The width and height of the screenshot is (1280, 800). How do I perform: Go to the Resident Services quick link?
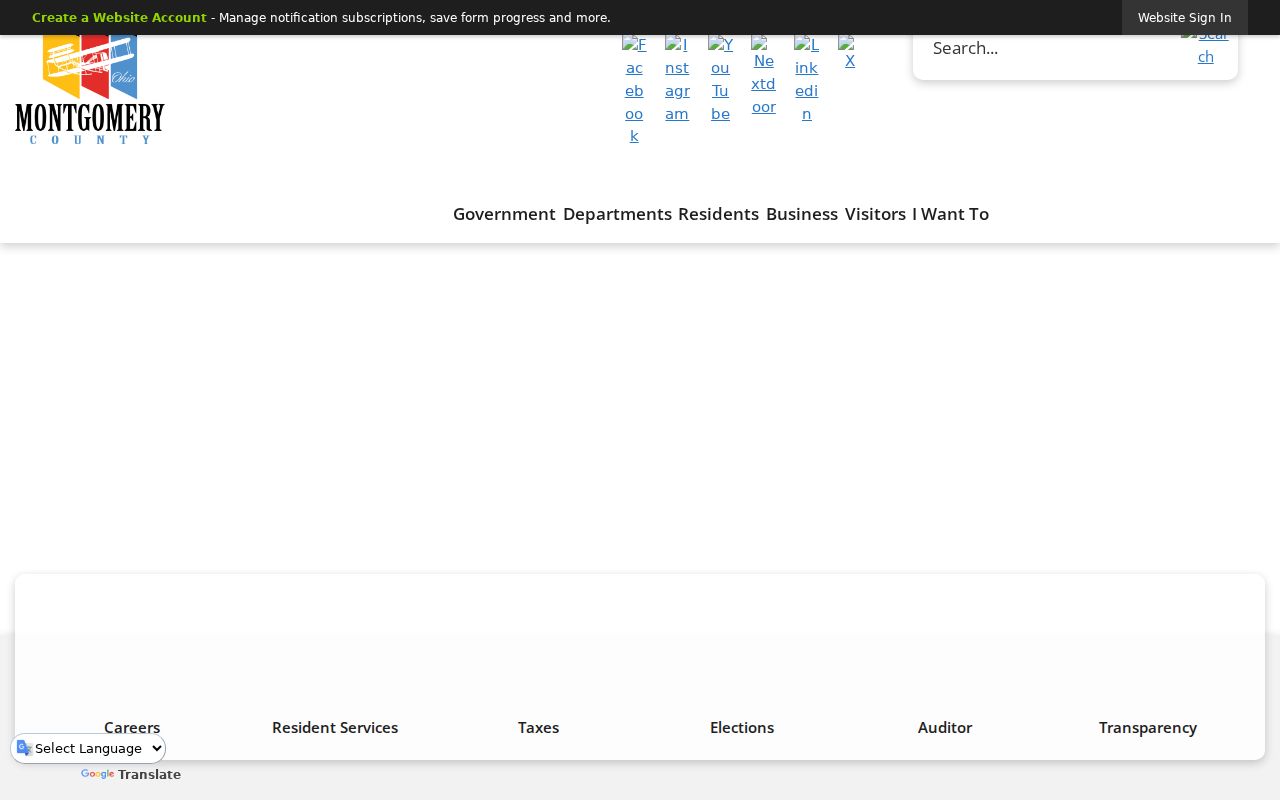[x=335, y=727]
